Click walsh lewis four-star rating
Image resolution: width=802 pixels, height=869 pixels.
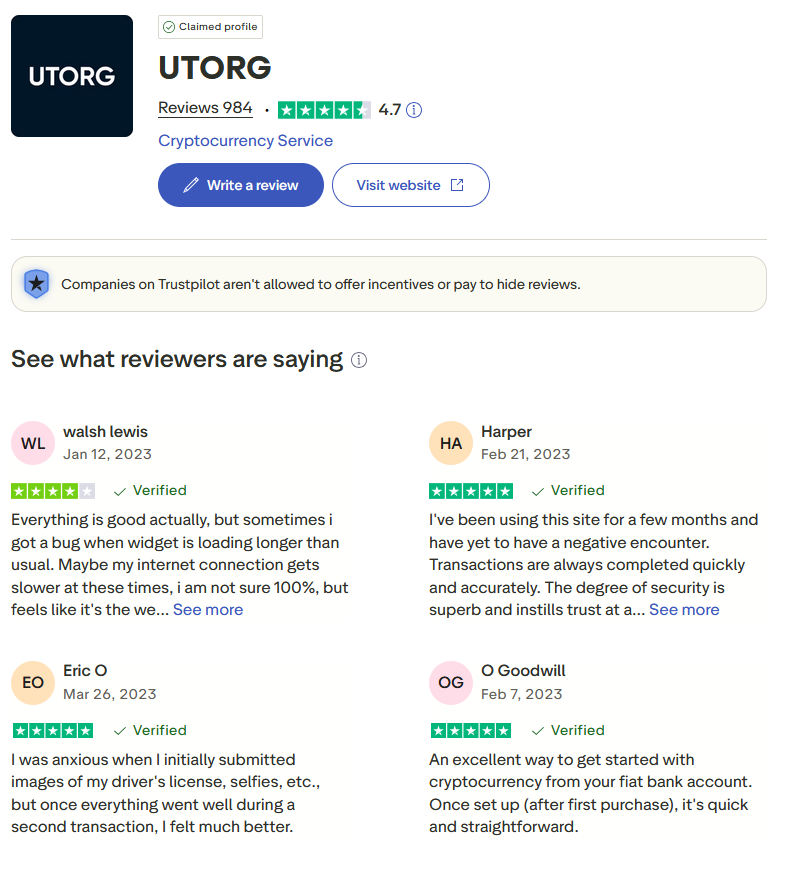tap(53, 491)
